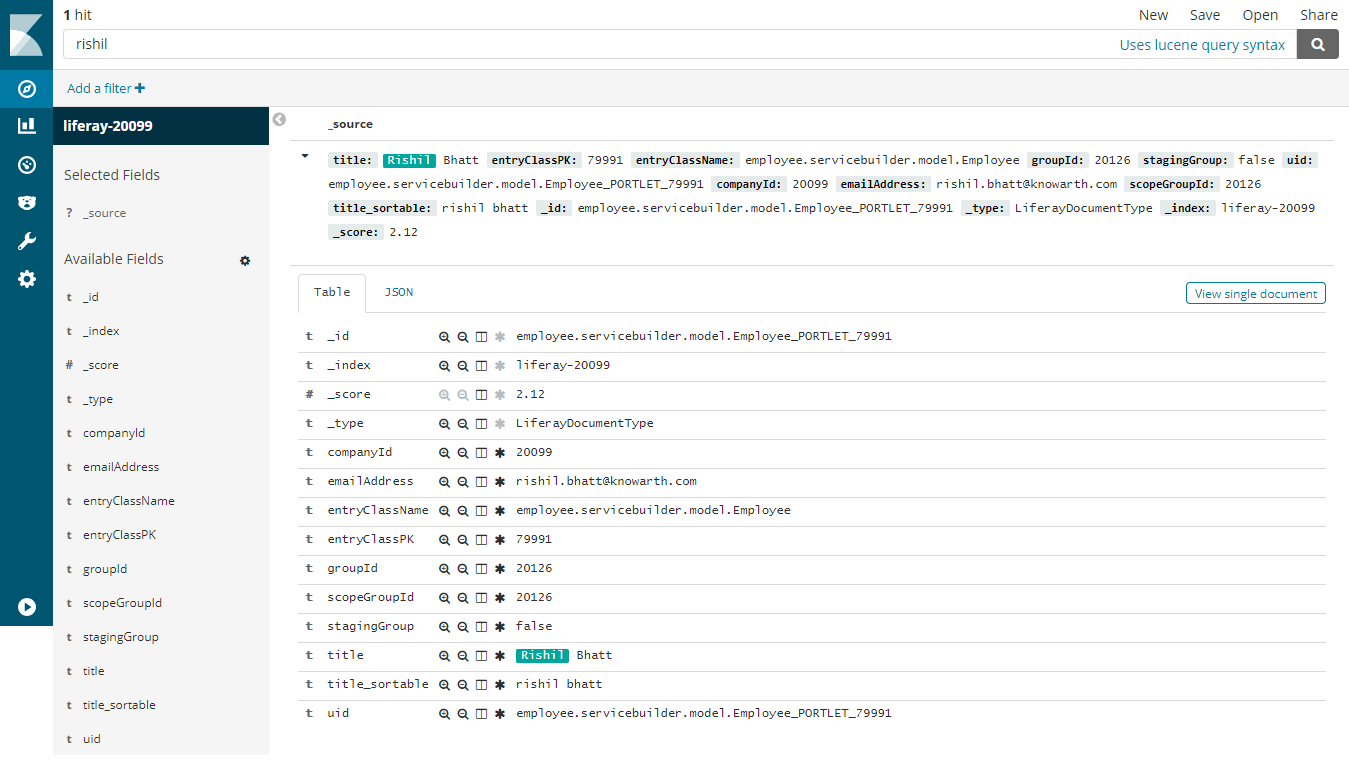Open Dev Tools wrench icon
This screenshot has height=777, width=1349.
tap(27, 241)
